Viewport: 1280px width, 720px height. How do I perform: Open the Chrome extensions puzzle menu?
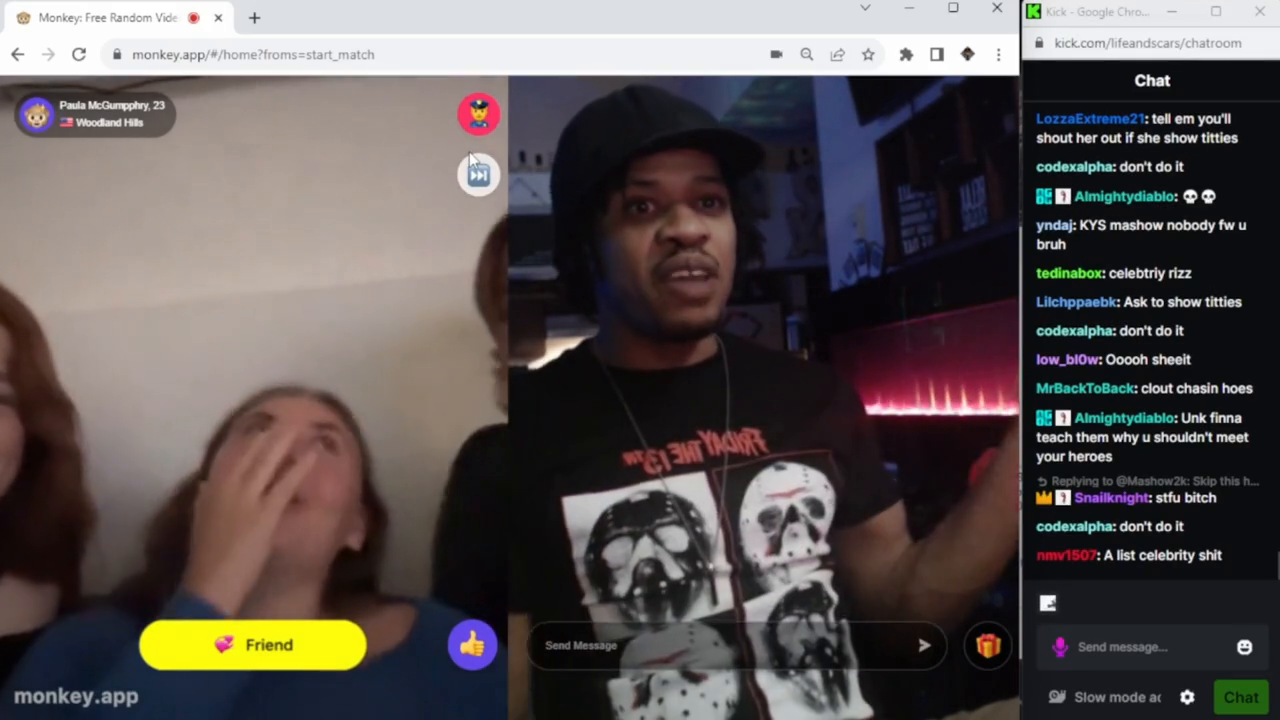906,55
